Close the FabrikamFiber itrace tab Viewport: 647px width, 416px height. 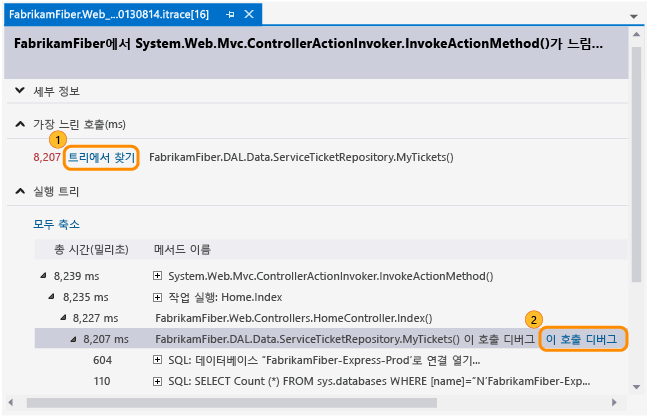(x=249, y=14)
